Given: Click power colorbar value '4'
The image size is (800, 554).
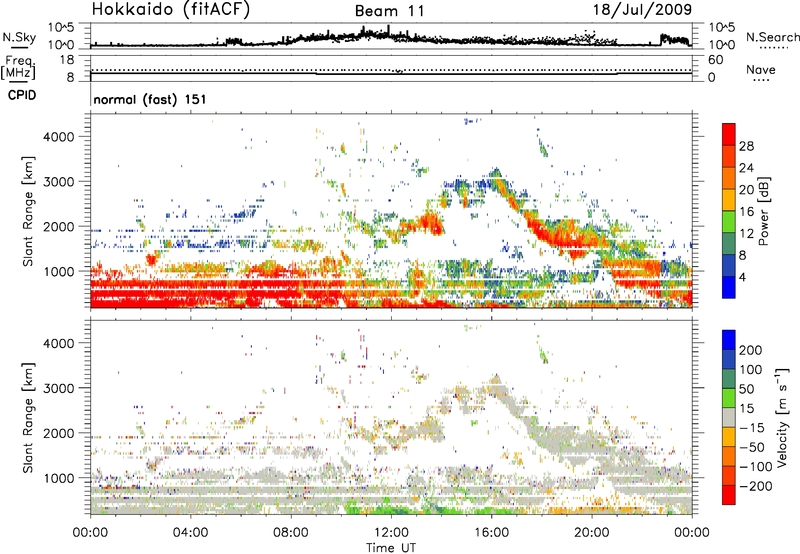Looking at the screenshot, I should tap(742, 277).
